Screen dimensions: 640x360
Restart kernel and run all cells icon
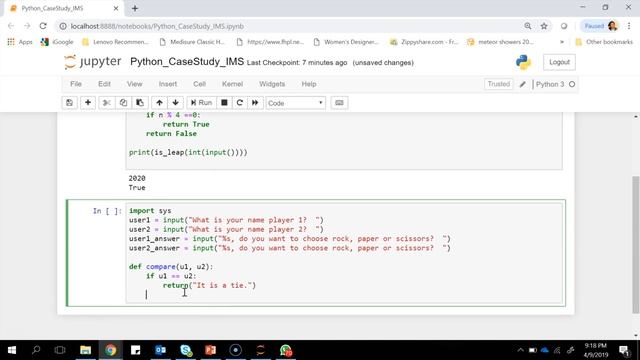pyautogui.click(x=255, y=103)
